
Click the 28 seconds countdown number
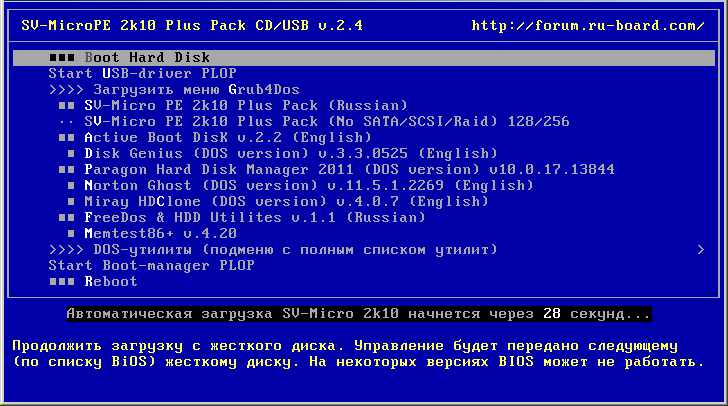(x=552, y=314)
